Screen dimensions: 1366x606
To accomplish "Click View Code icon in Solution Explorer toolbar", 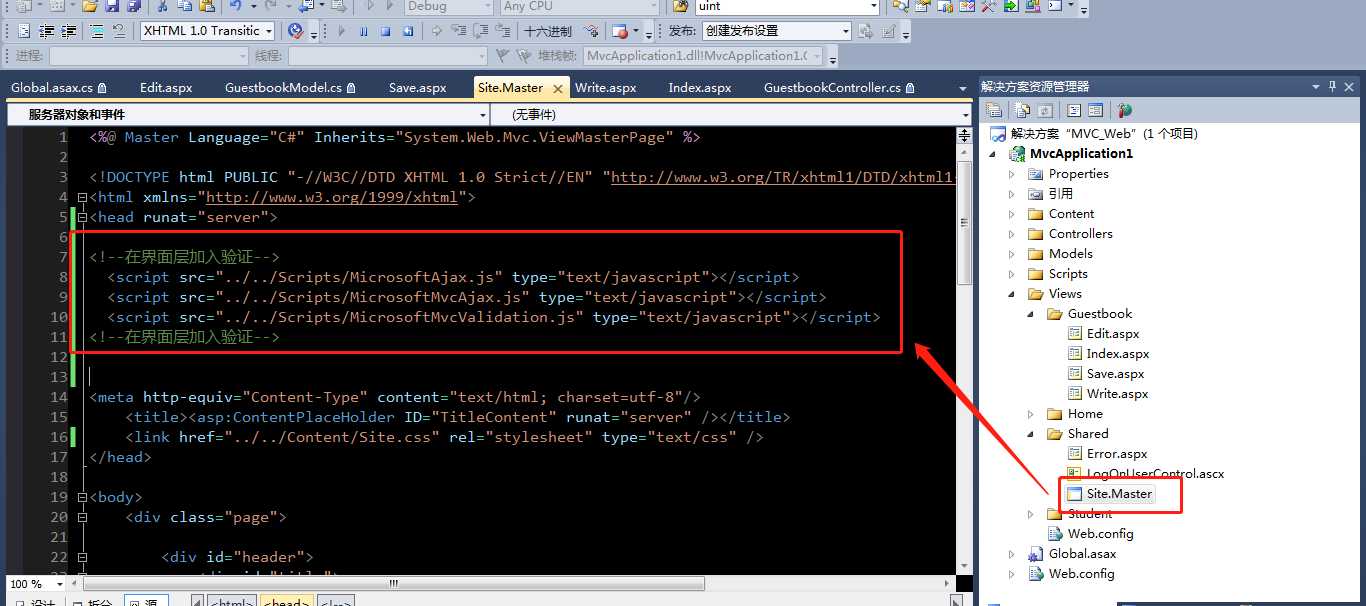I will (1073, 110).
